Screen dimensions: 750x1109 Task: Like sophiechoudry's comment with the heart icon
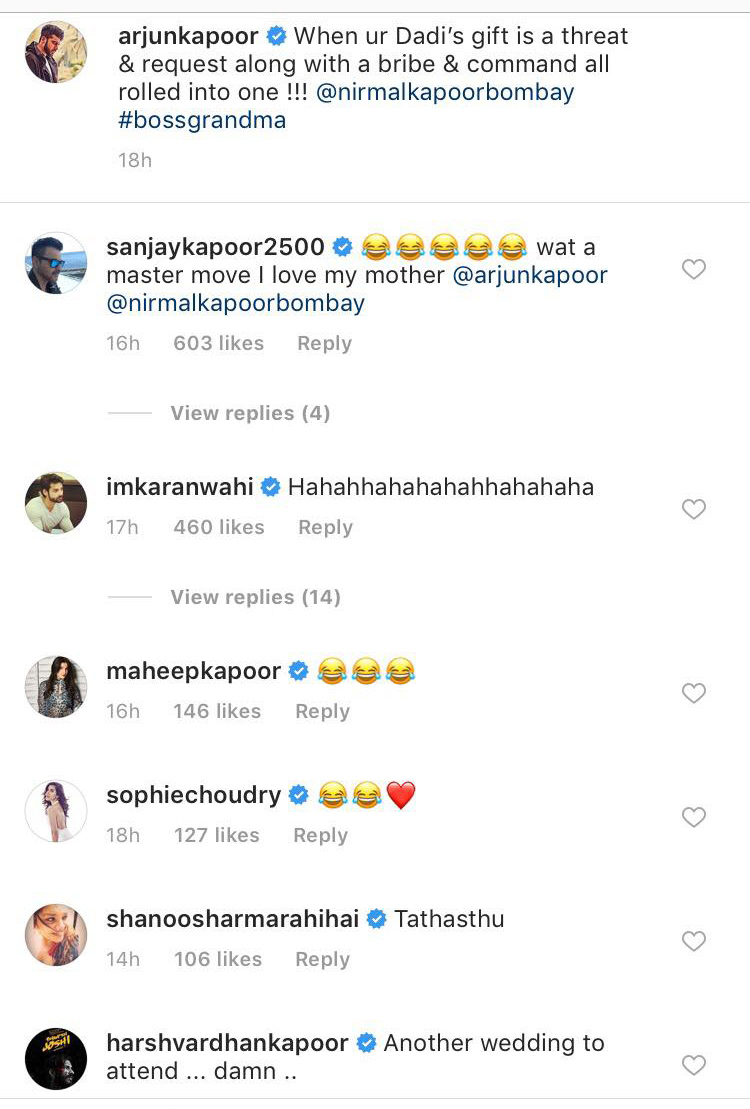[694, 817]
